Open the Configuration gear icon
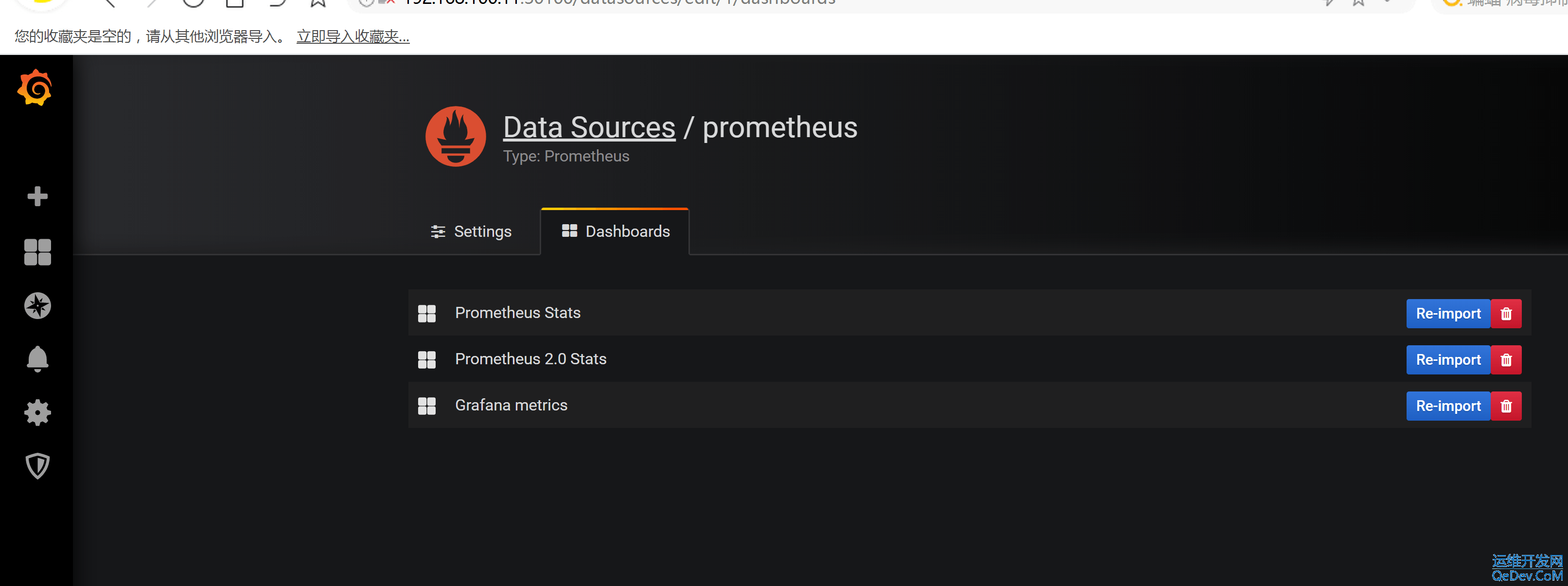The image size is (1568, 586). [x=37, y=412]
